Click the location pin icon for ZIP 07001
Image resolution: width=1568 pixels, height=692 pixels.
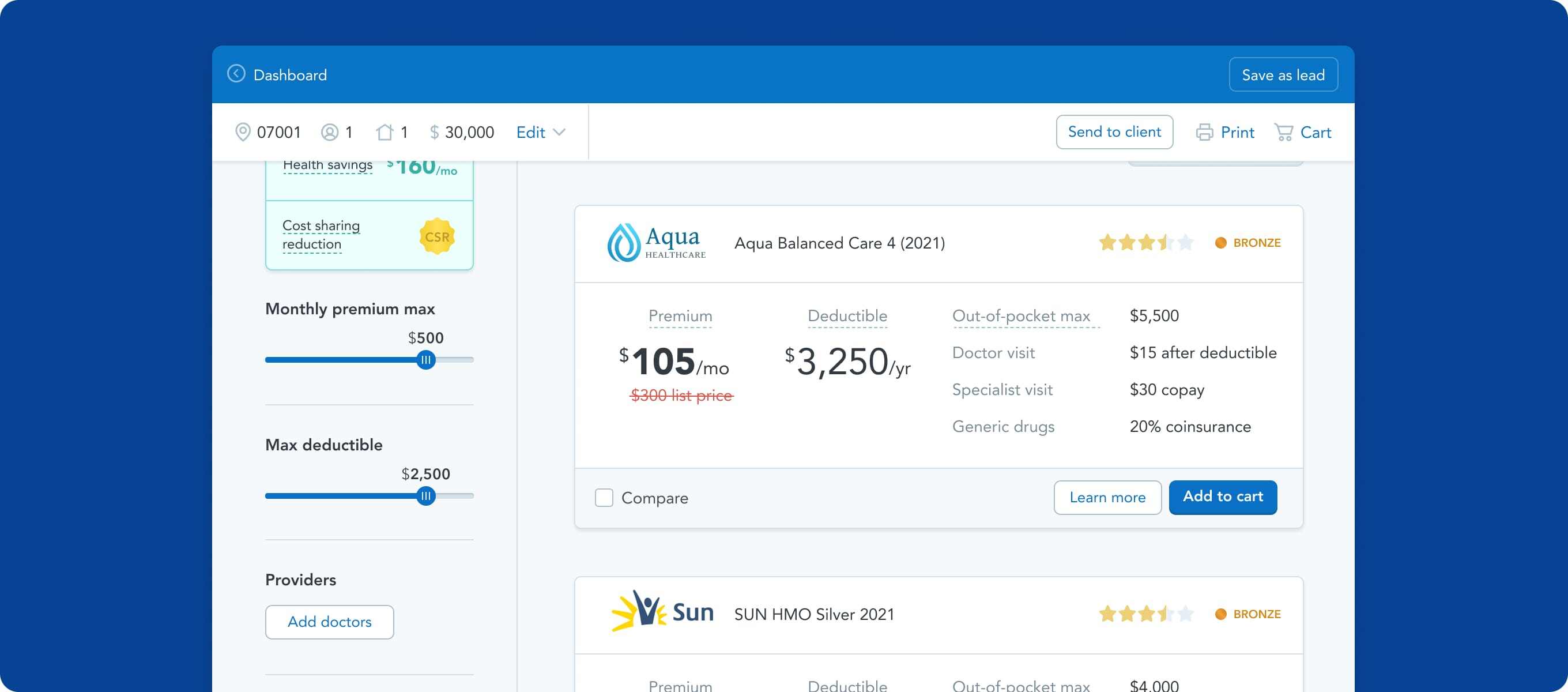[243, 131]
